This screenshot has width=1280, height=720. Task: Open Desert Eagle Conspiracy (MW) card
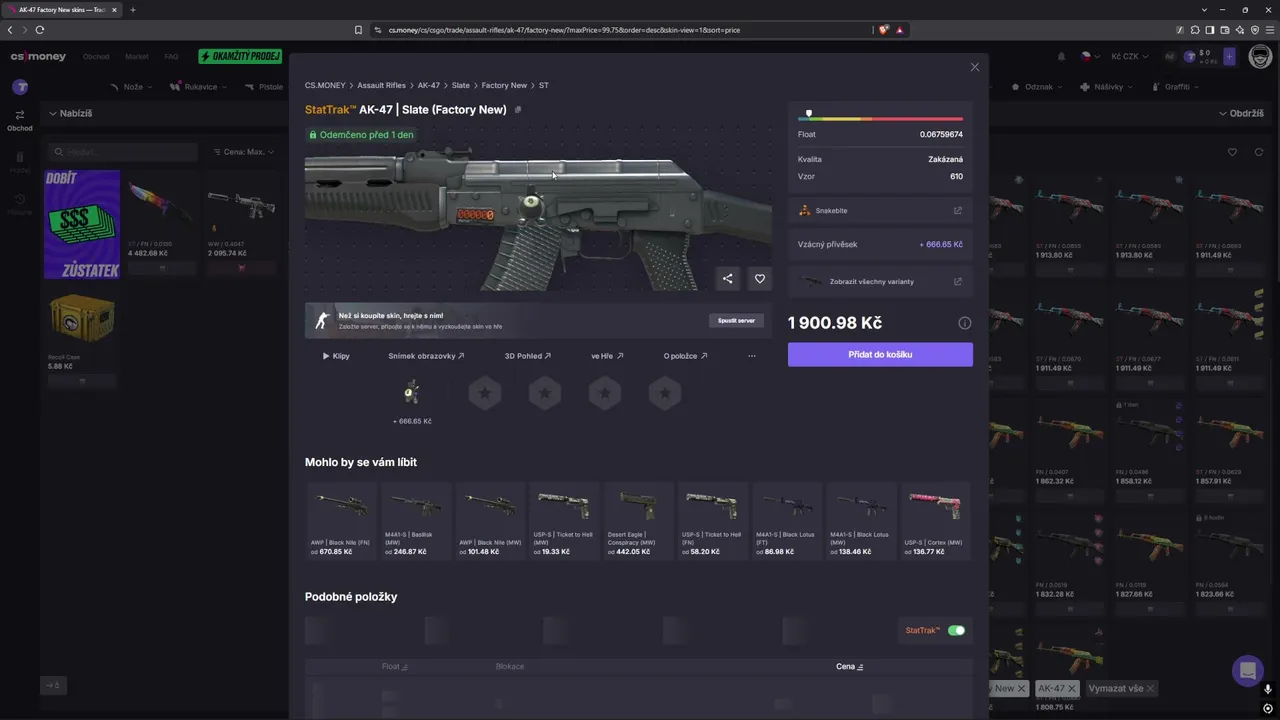click(638, 520)
